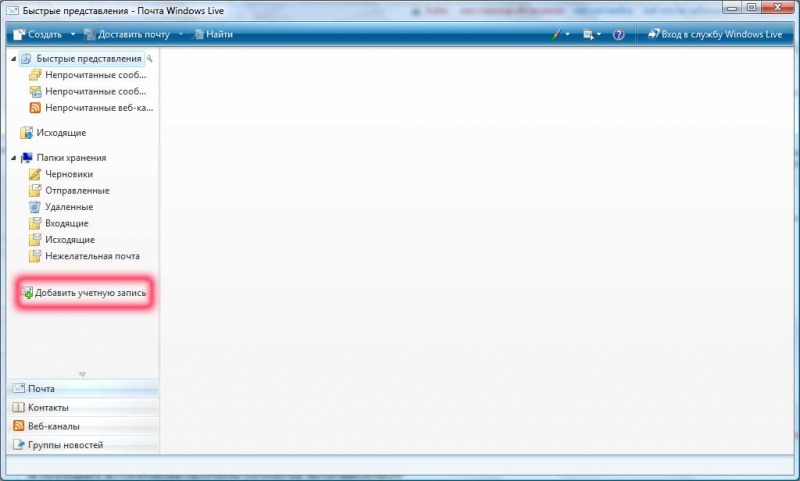Click Доставить почту to sync mail
The height and width of the screenshot is (481, 800).
click(132, 34)
